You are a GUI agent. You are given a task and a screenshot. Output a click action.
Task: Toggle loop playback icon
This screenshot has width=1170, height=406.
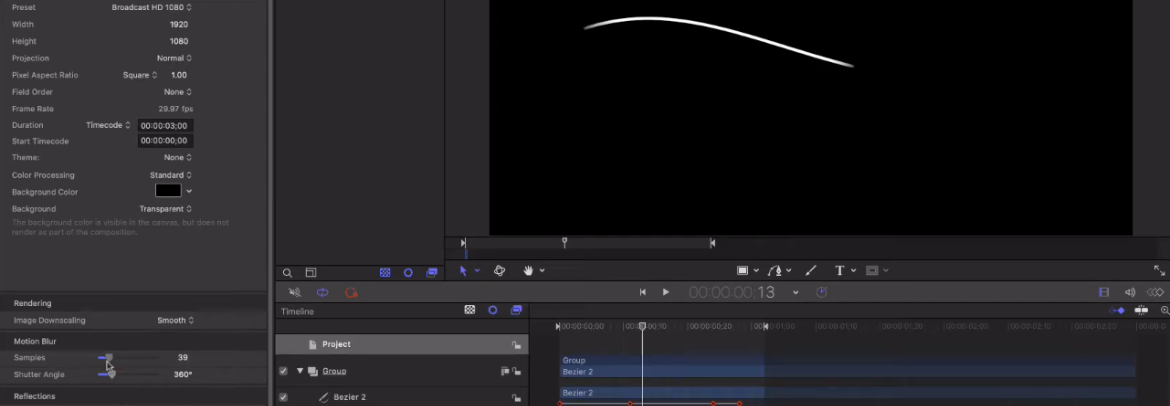tap(322, 293)
